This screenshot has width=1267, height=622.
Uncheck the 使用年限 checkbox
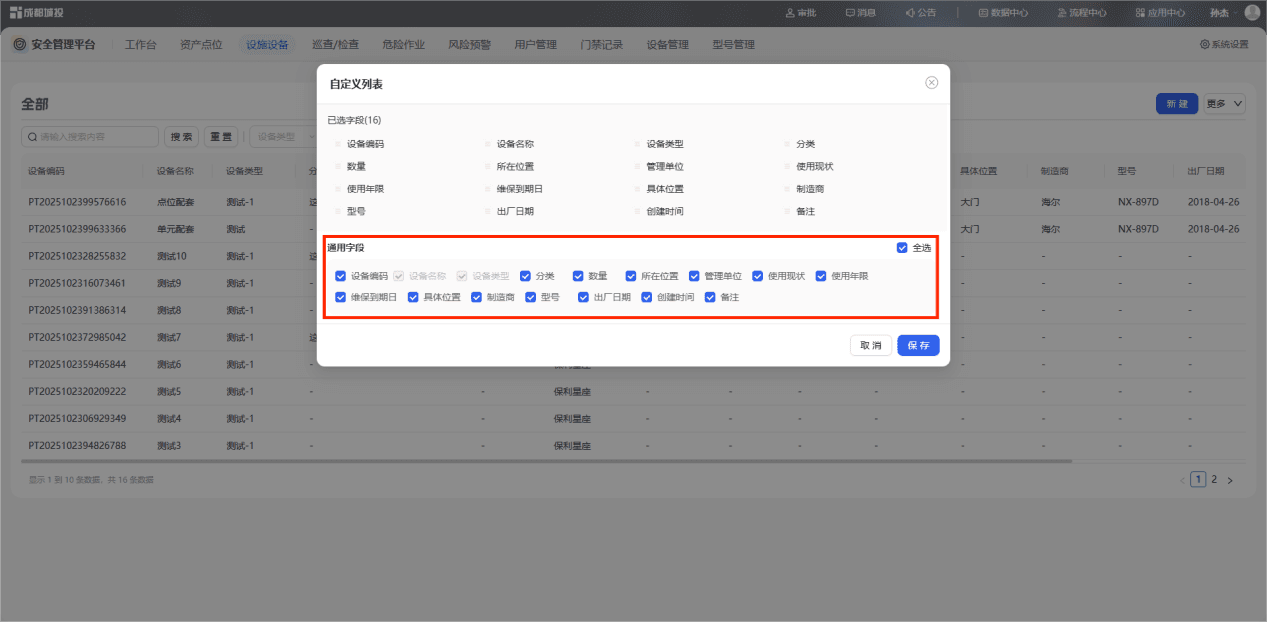click(822, 275)
